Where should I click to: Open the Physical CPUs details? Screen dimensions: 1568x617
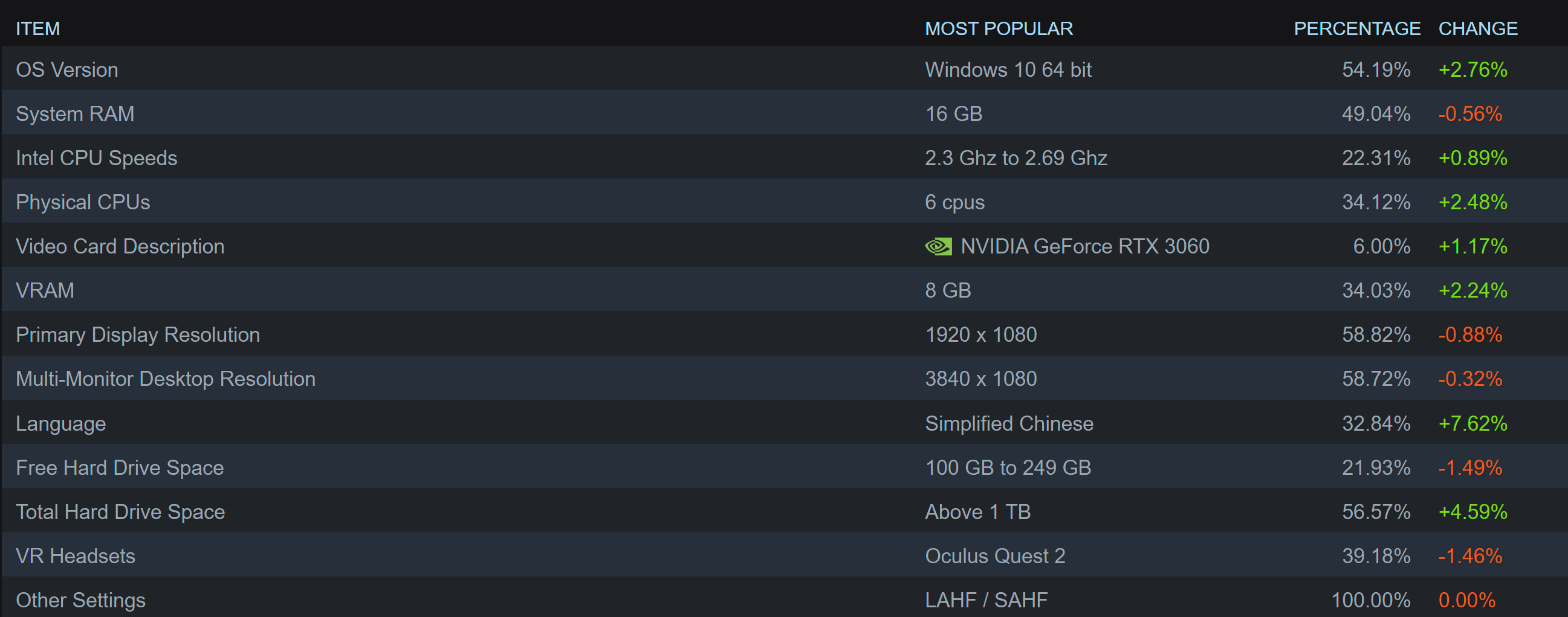click(83, 202)
